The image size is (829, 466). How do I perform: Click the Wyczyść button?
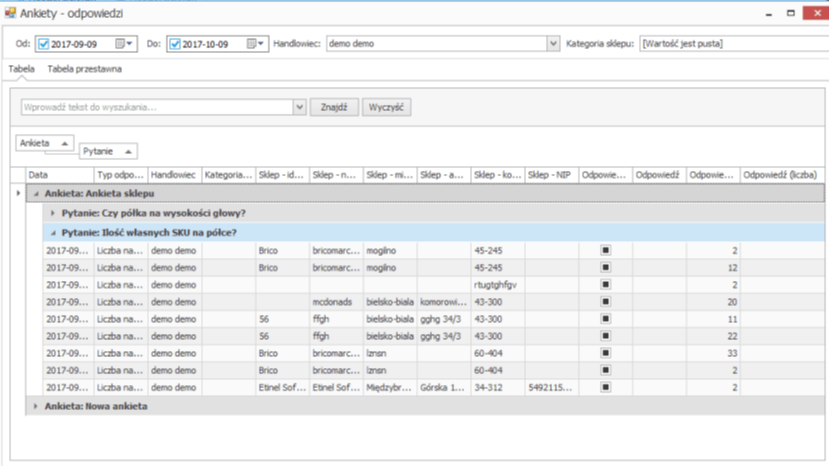point(386,107)
